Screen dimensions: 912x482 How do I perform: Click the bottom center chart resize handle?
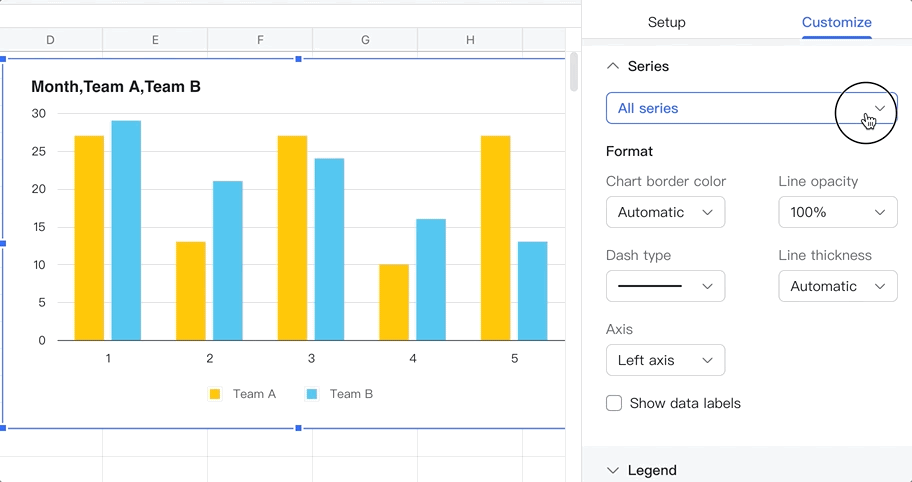click(x=298, y=428)
